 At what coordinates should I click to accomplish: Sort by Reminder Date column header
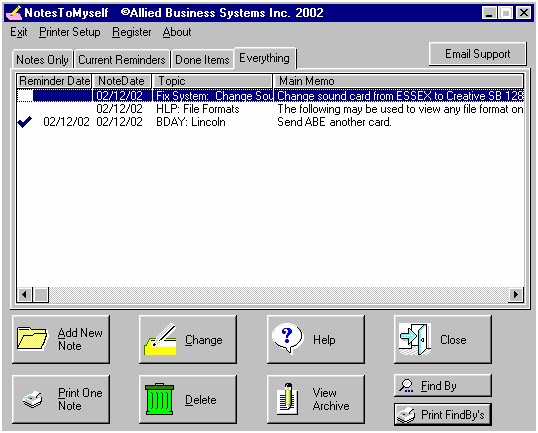point(54,81)
